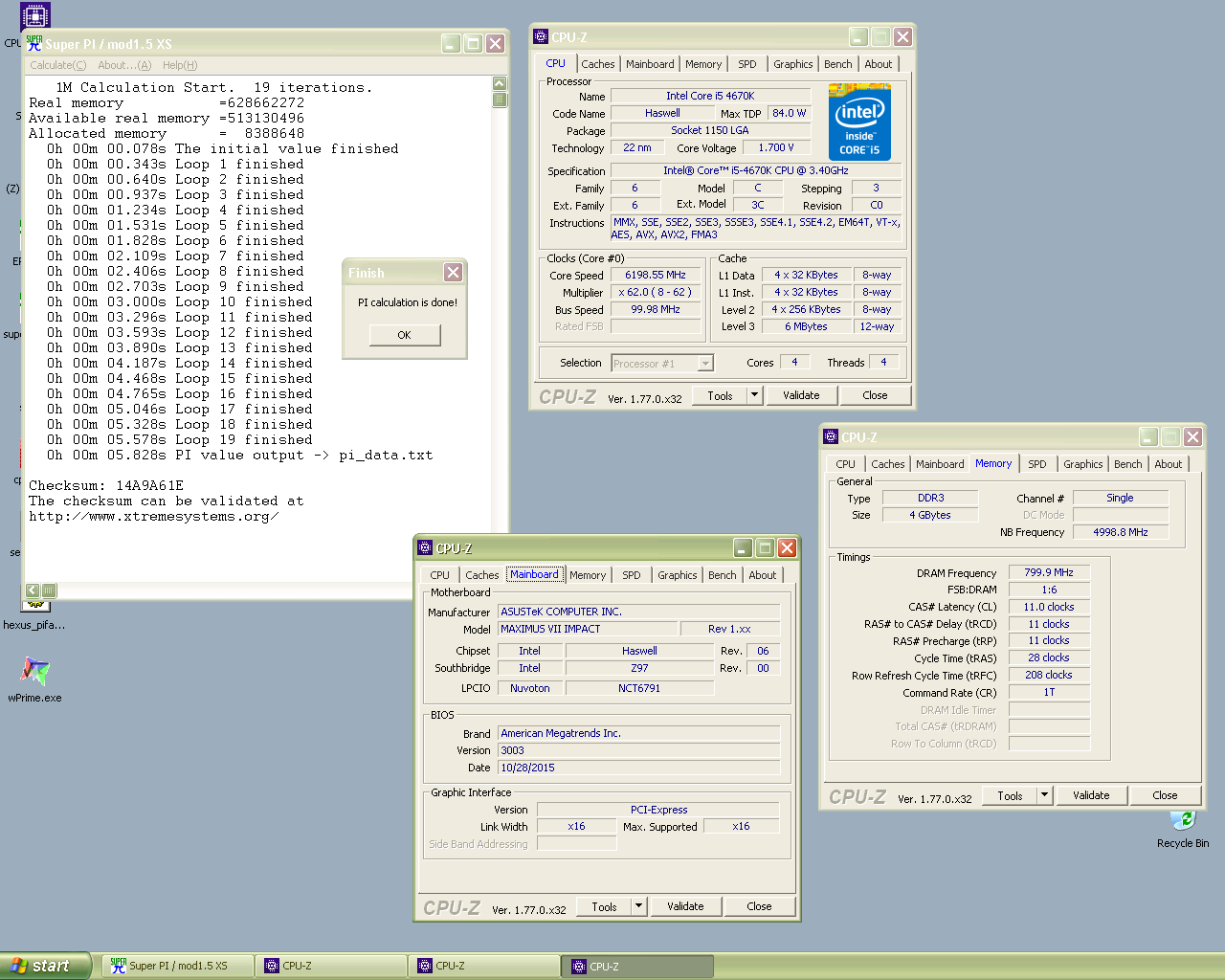Open the Processor #1 selection dropdown

coord(662,364)
